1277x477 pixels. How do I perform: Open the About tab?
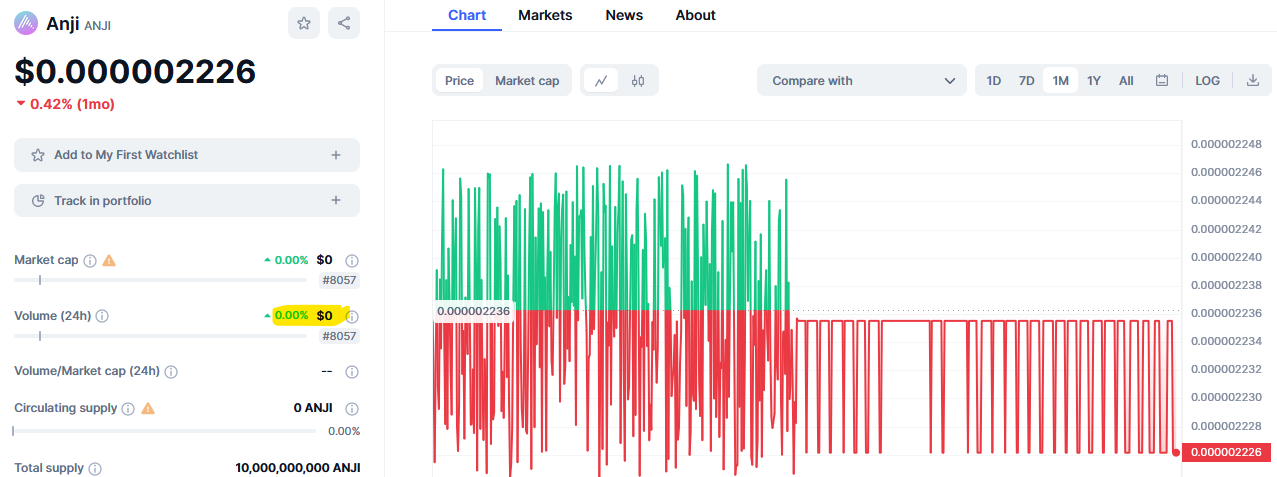click(695, 15)
